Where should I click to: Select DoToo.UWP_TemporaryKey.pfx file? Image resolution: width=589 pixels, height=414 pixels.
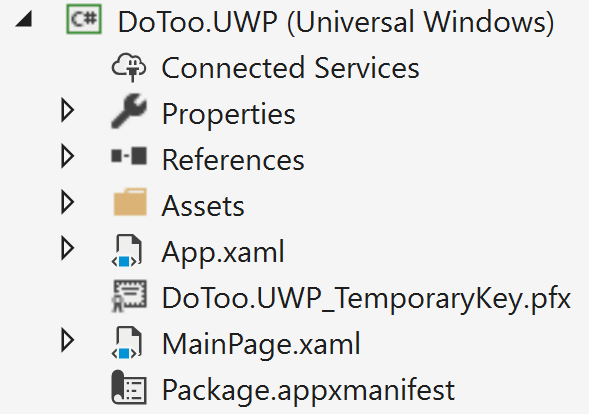coord(366,299)
